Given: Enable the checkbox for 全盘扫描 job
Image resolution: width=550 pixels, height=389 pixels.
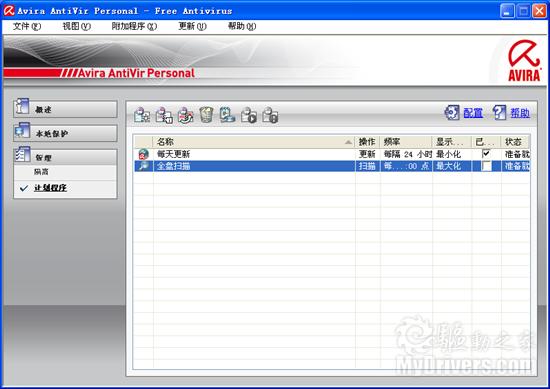Looking at the screenshot, I should (x=486, y=166).
